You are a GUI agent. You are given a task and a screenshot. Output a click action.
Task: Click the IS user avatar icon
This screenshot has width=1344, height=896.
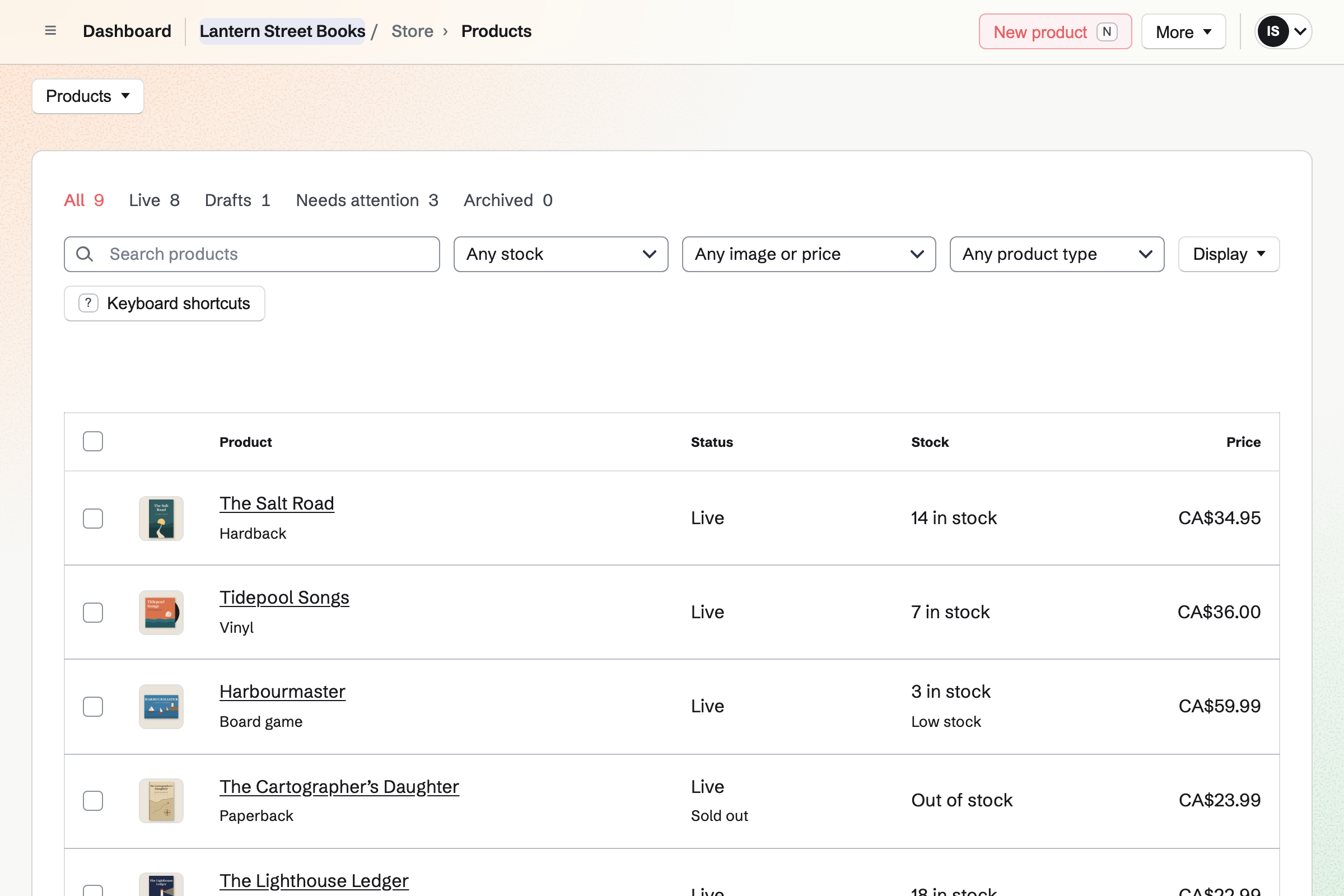(1272, 31)
